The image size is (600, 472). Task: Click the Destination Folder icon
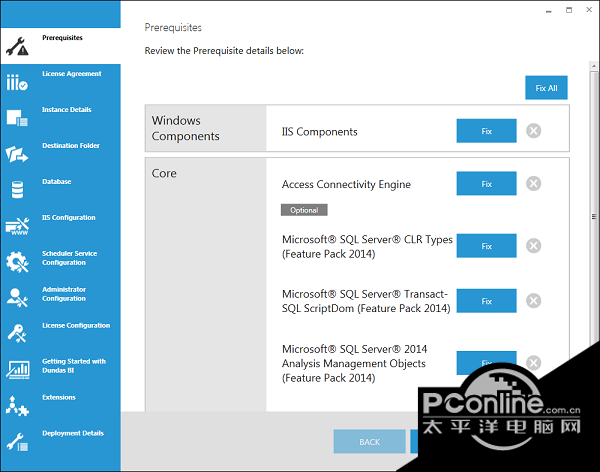tap(17, 154)
